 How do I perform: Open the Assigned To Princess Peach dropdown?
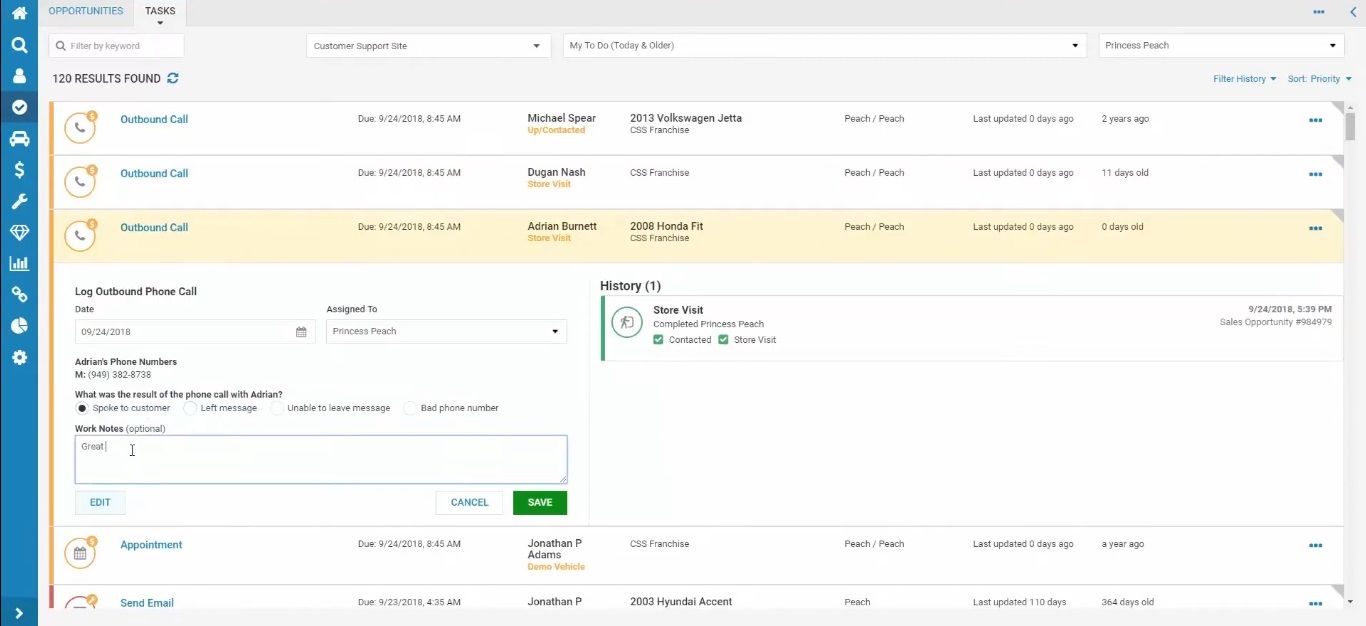click(x=446, y=332)
